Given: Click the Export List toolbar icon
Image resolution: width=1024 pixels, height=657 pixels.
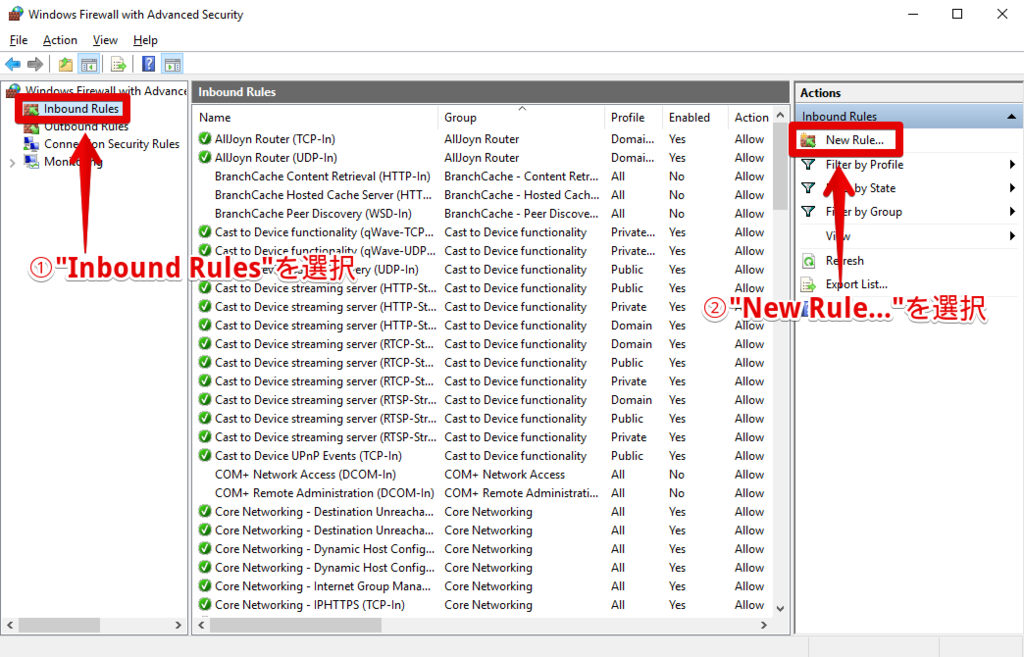Looking at the screenshot, I should click(118, 64).
